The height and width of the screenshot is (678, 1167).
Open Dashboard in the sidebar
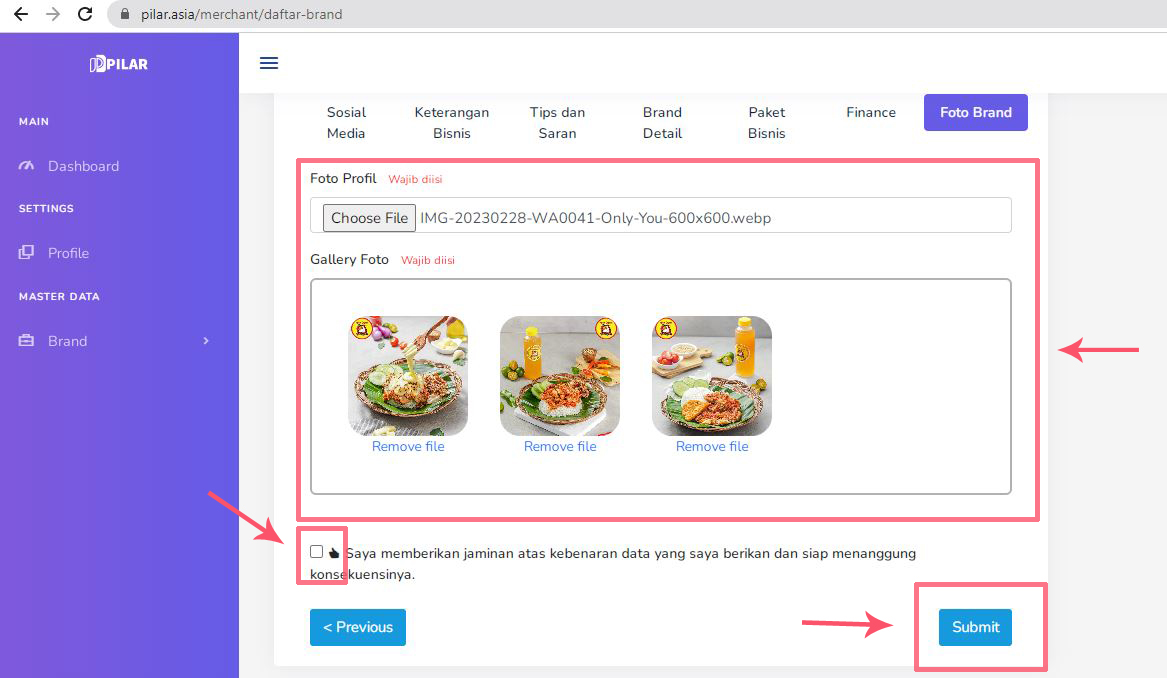pos(83,166)
